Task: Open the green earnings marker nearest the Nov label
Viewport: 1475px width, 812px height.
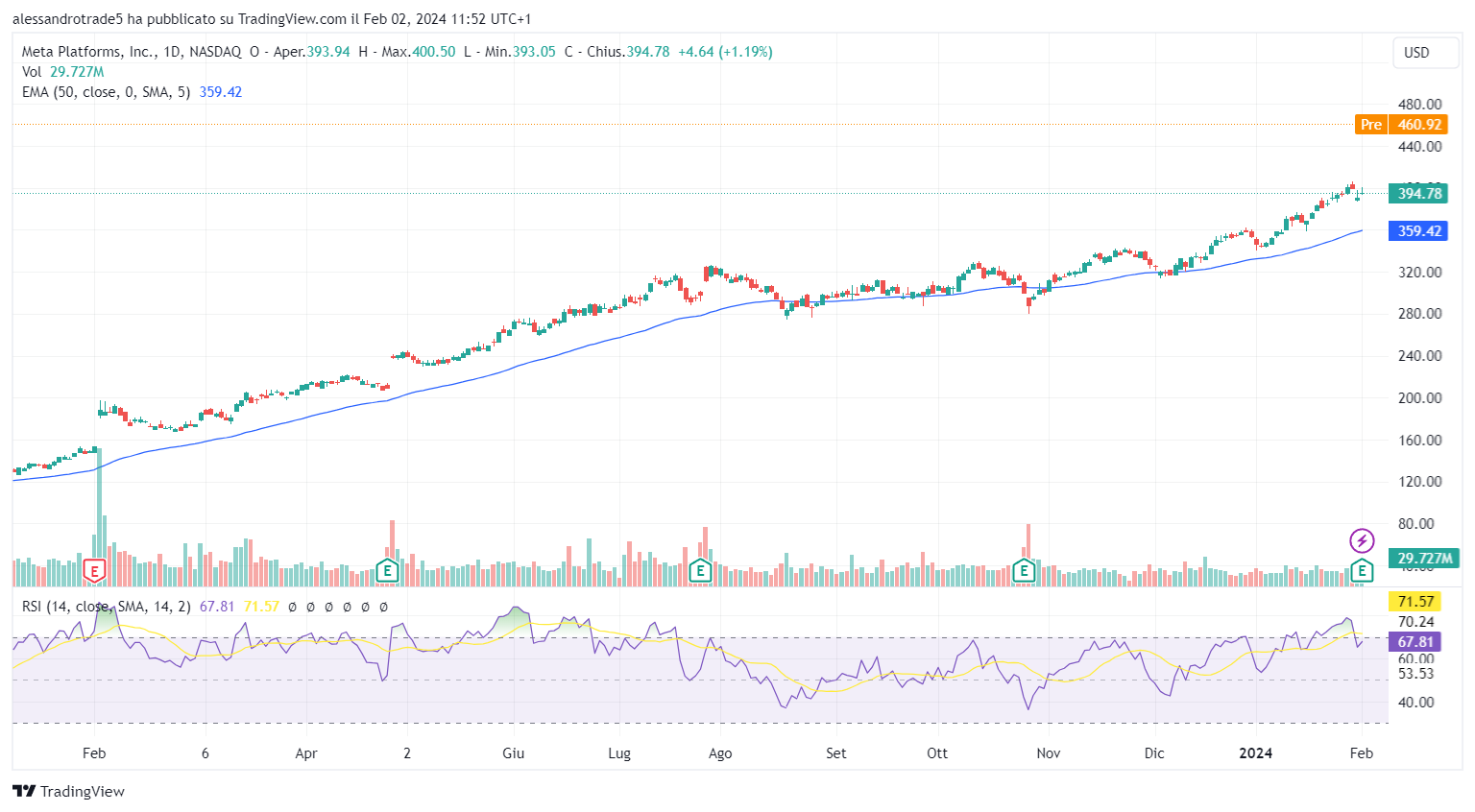Action: [1024, 571]
